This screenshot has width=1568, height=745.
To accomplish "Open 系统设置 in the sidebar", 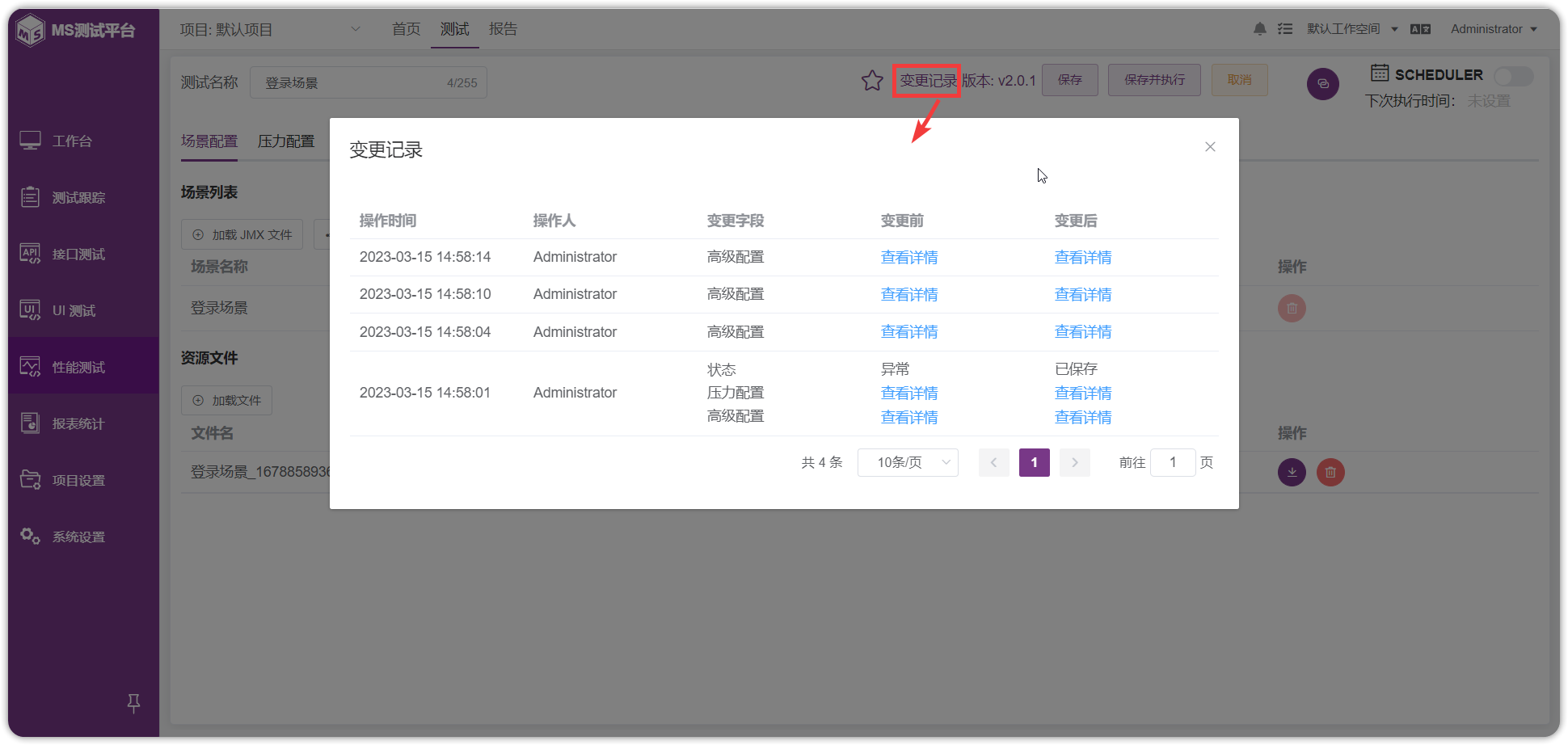I will point(84,537).
